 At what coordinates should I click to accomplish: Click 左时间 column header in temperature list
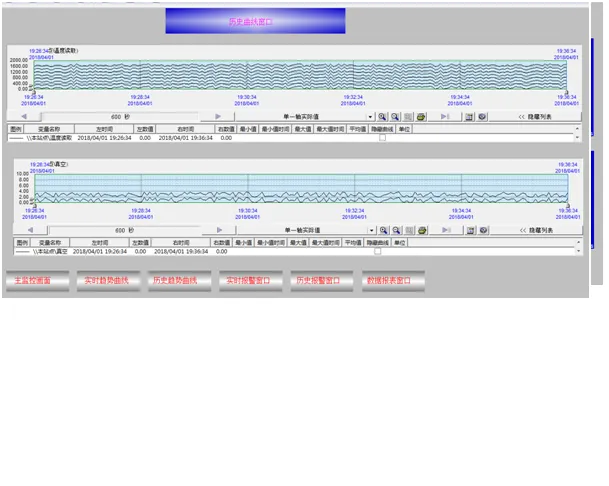[104, 129]
